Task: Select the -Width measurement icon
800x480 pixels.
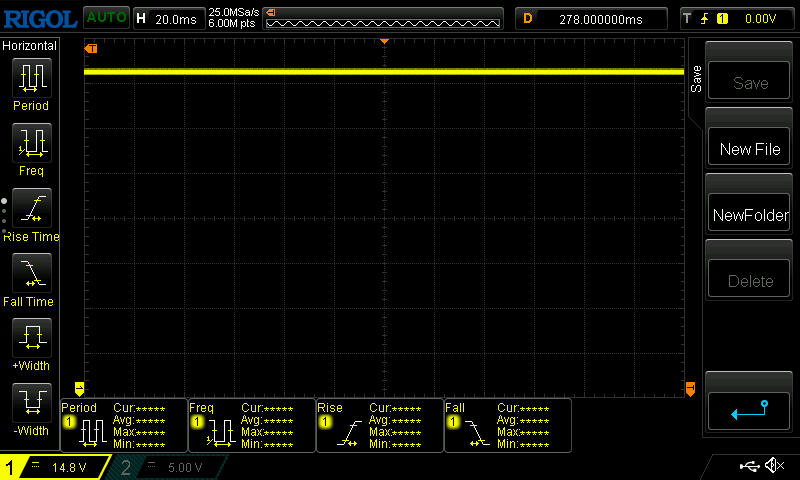Action: 30,402
